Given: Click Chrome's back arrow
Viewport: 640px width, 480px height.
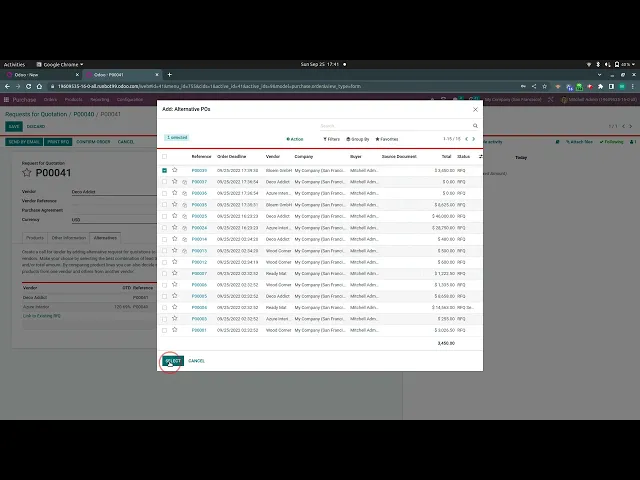Looking at the screenshot, I should point(7,87).
